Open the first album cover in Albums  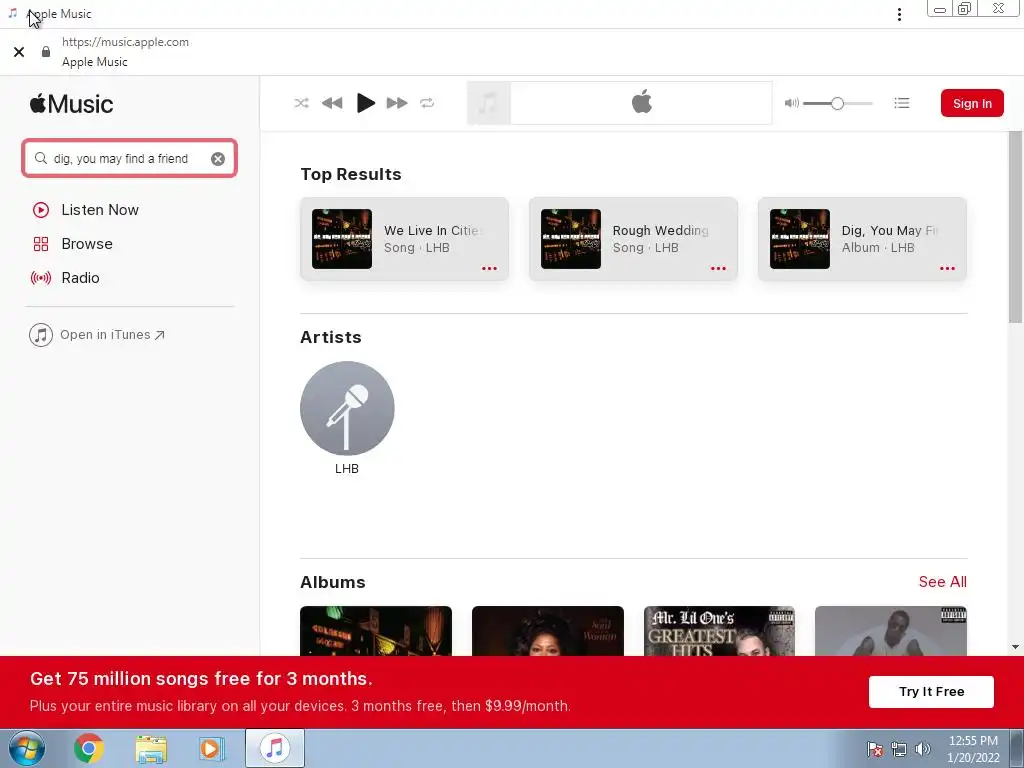tap(376, 631)
